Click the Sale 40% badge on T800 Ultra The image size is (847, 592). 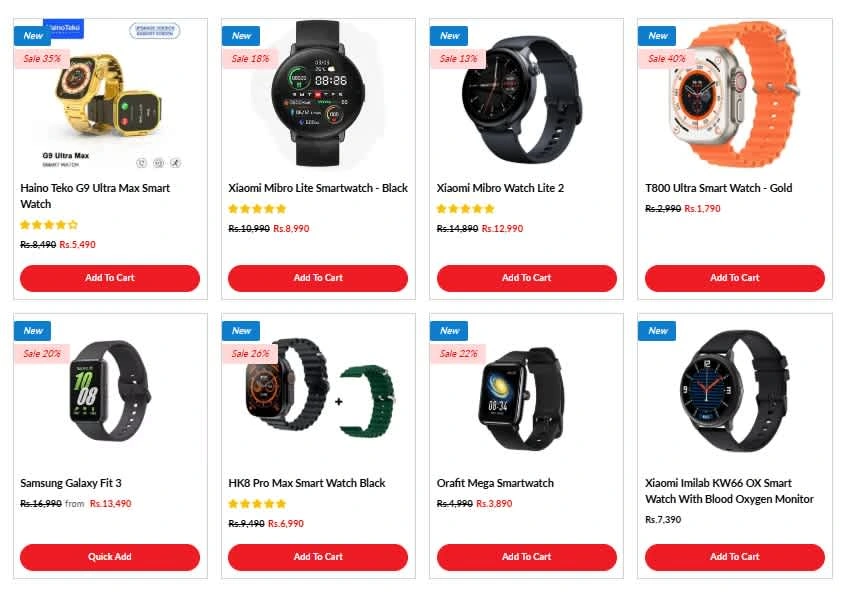point(667,58)
